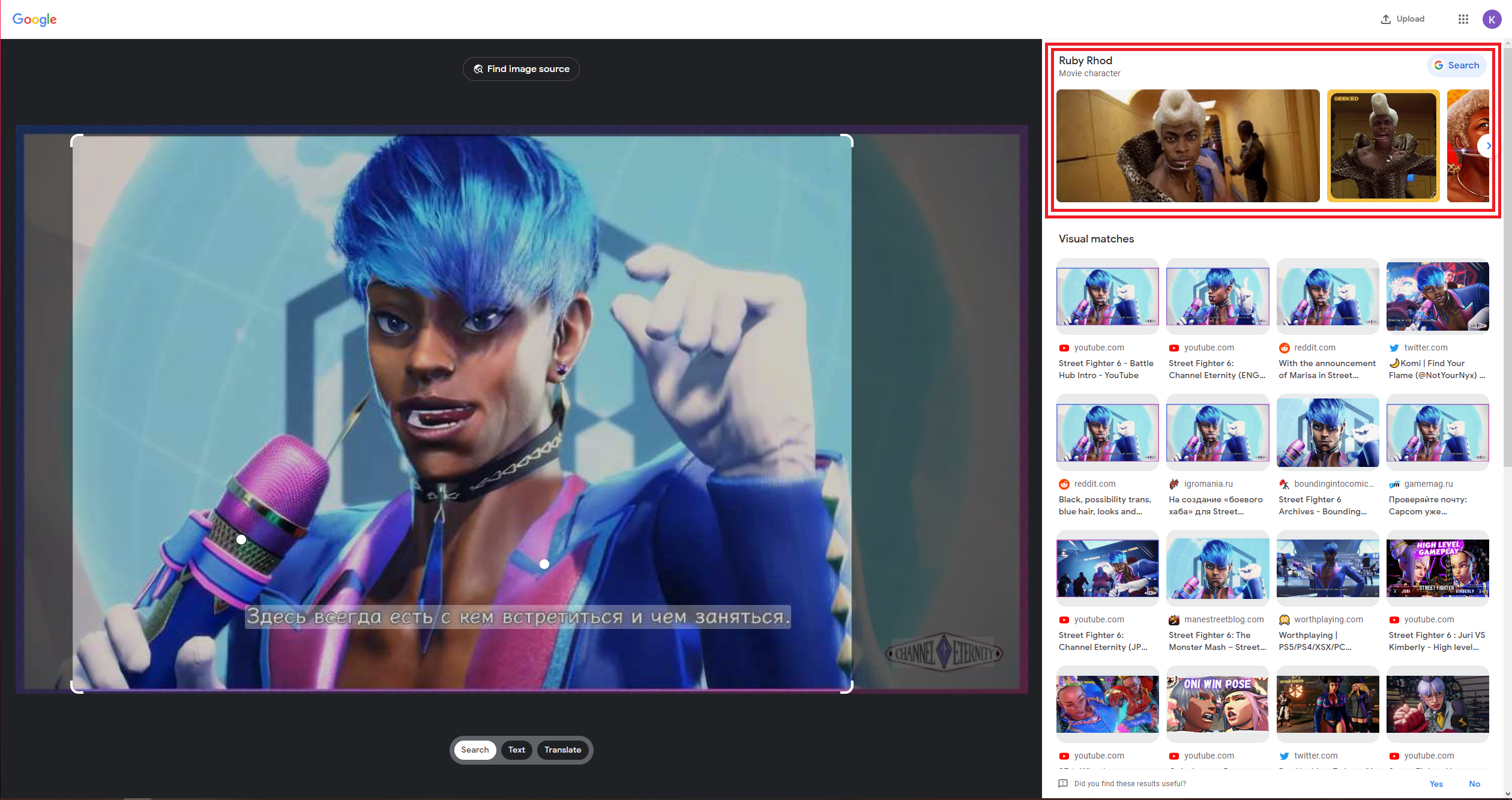The height and width of the screenshot is (800, 1512).
Task: Click Find image source button
Action: tap(521, 69)
